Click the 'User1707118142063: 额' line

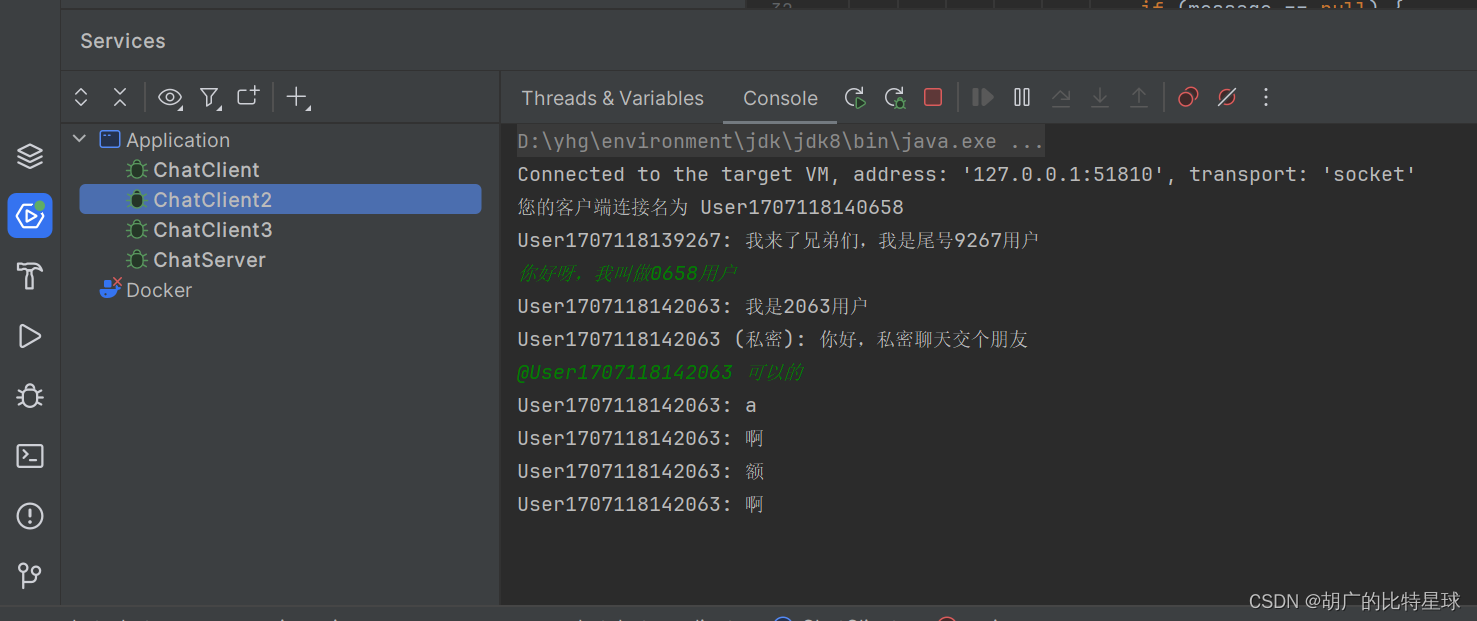pos(641,471)
